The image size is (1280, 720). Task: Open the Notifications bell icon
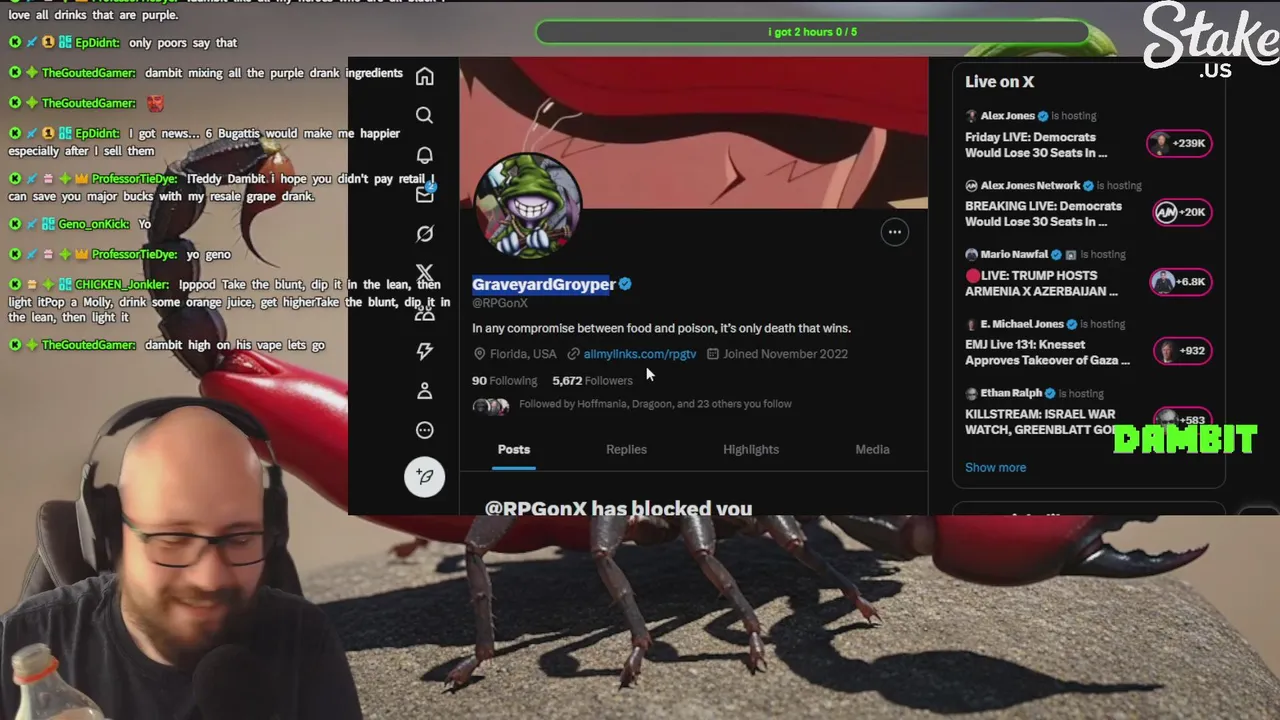425,155
